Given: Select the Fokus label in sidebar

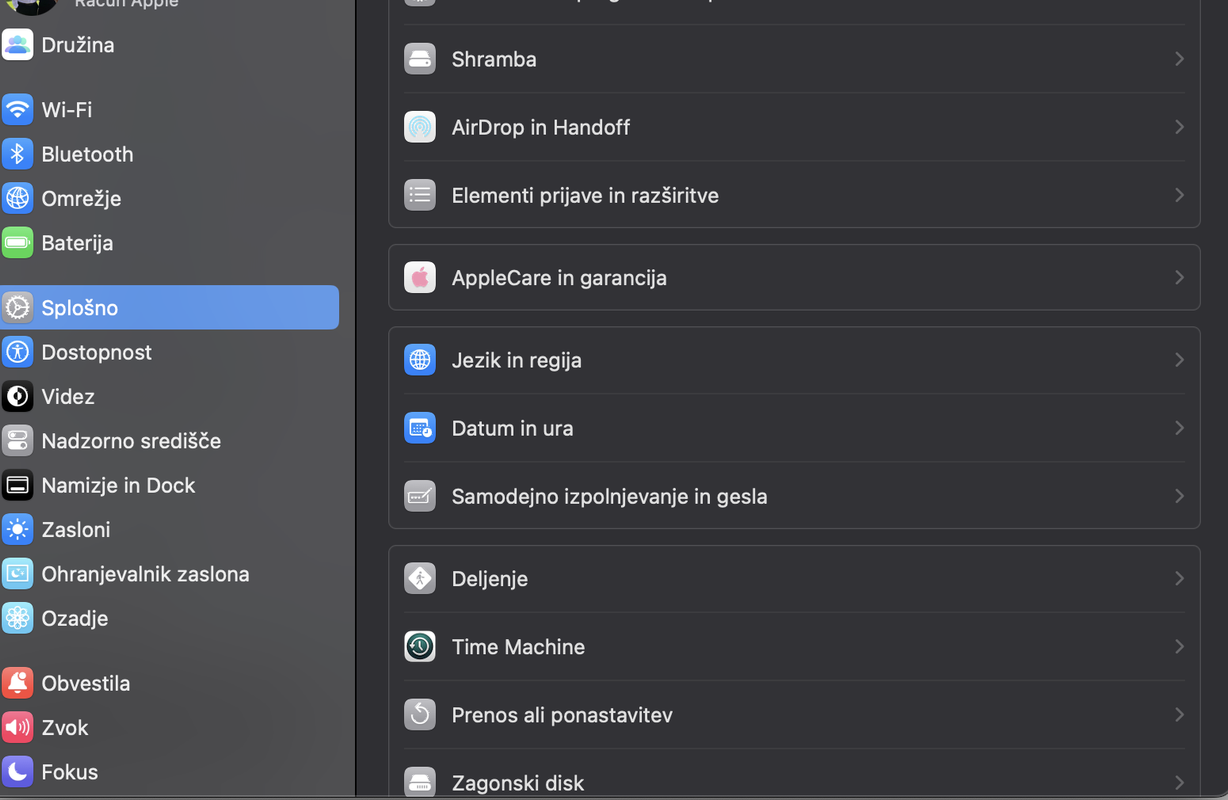Looking at the screenshot, I should pyautogui.click(x=70, y=772).
